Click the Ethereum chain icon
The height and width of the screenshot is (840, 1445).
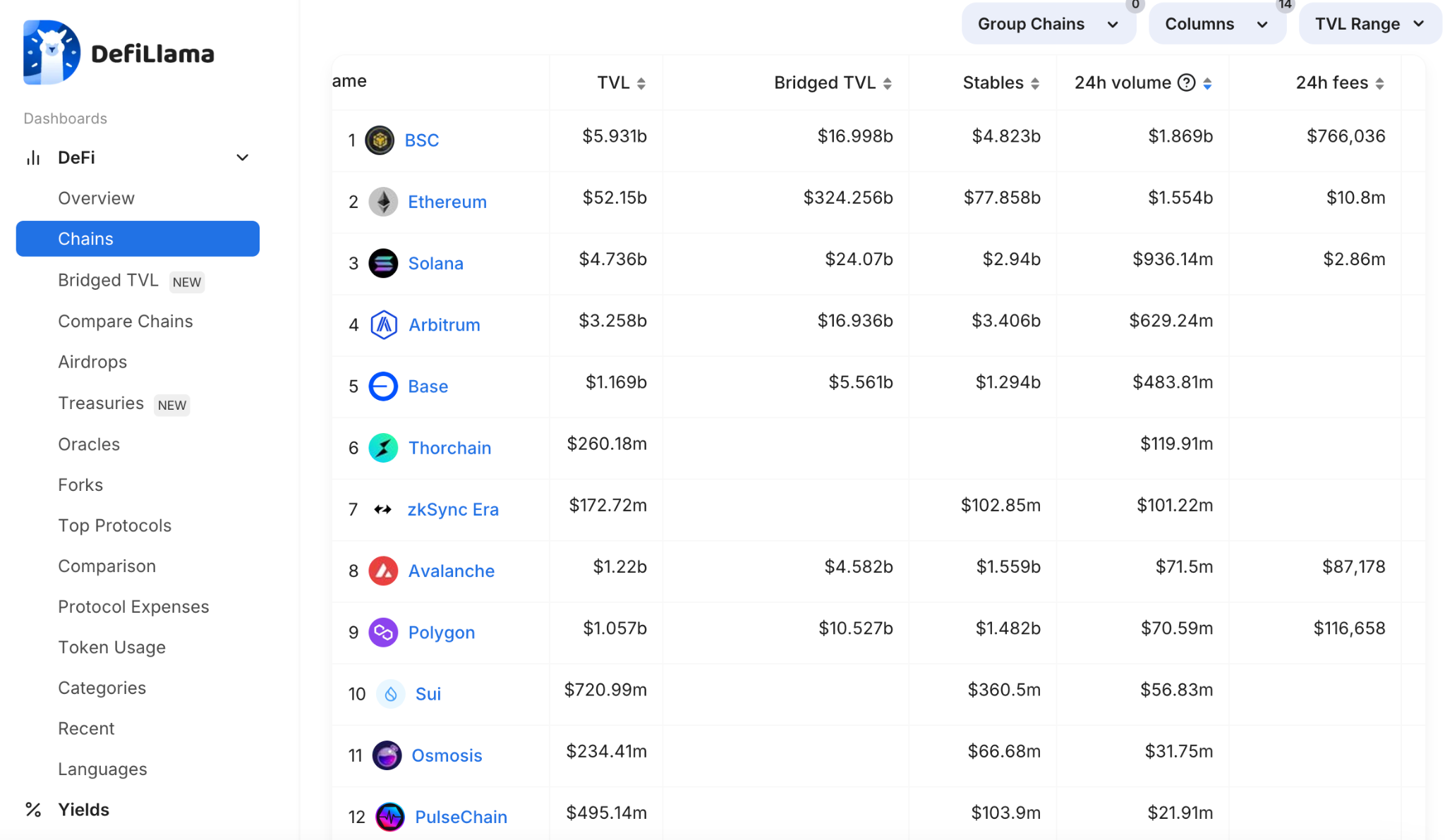click(383, 202)
